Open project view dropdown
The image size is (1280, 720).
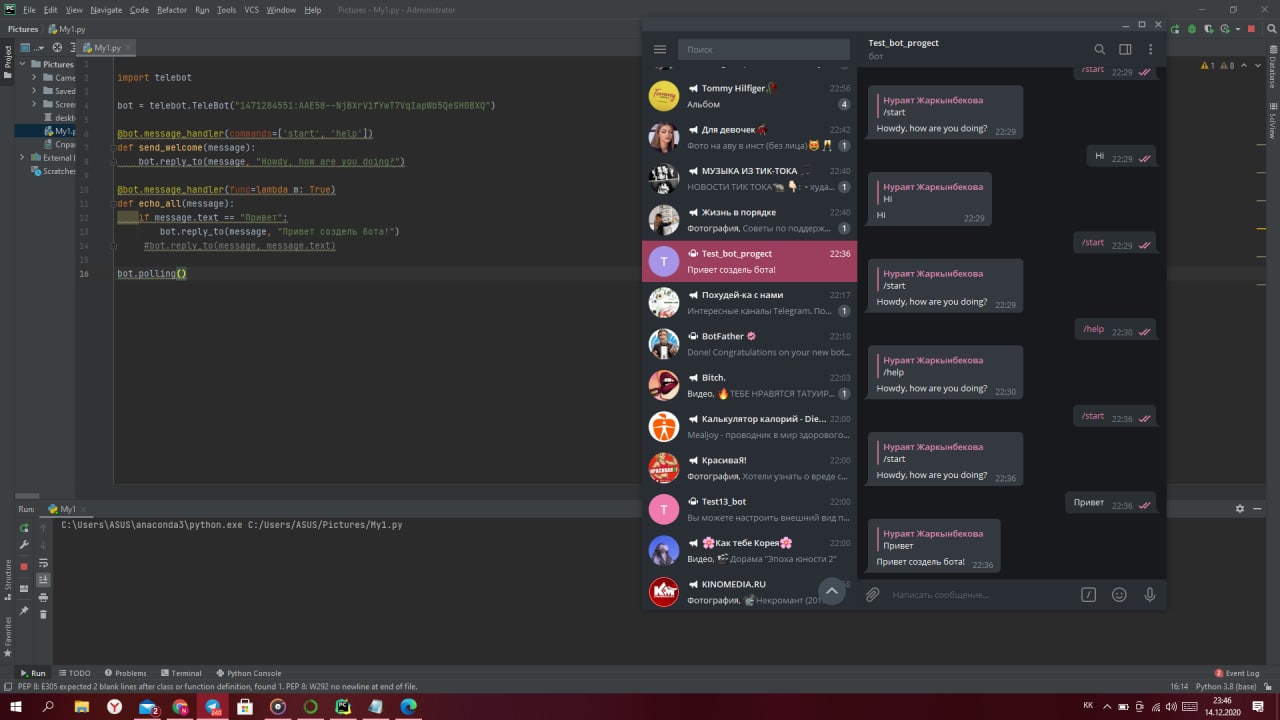33,47
